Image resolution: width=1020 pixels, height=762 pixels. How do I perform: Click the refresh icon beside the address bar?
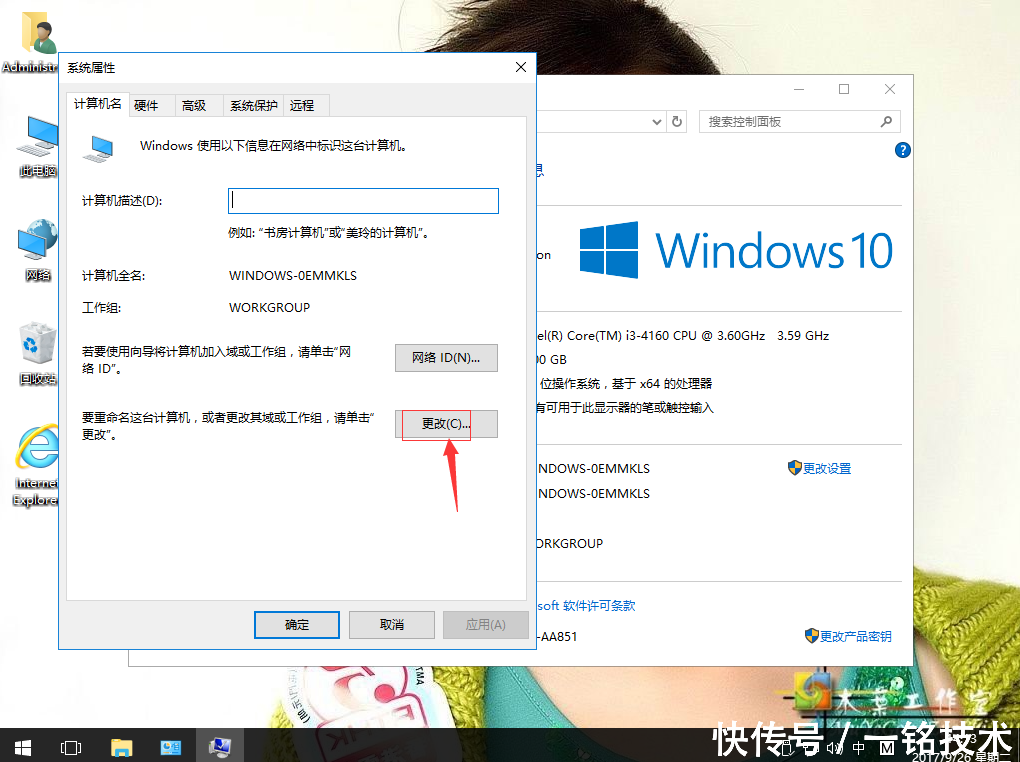(678, 121)
